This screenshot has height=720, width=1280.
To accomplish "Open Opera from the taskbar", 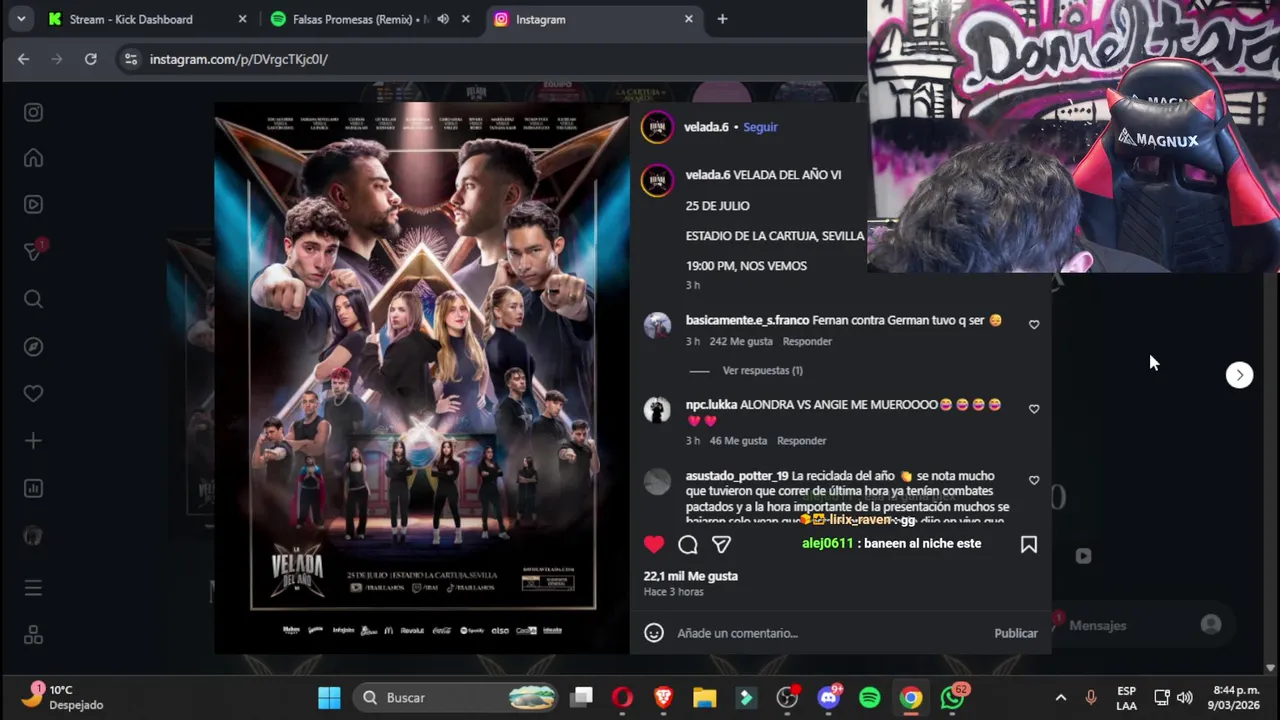I will click(622, 697).
